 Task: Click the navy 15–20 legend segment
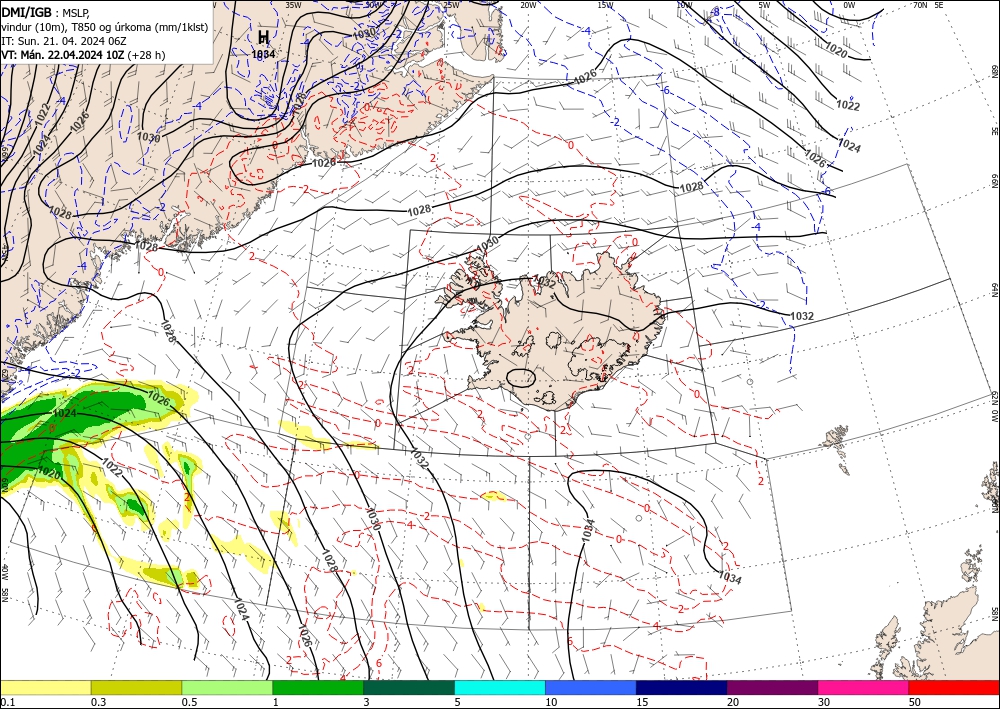(682, 687)
